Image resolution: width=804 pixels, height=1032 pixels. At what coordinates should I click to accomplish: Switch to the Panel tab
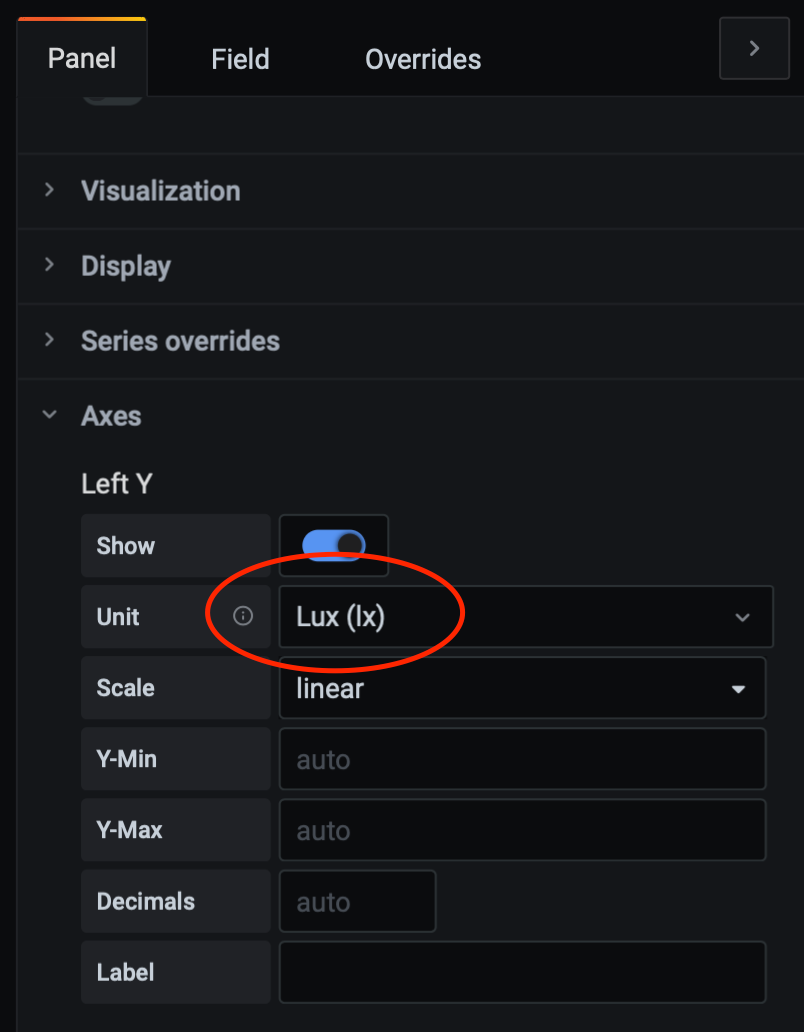click(x=82, y=59)
